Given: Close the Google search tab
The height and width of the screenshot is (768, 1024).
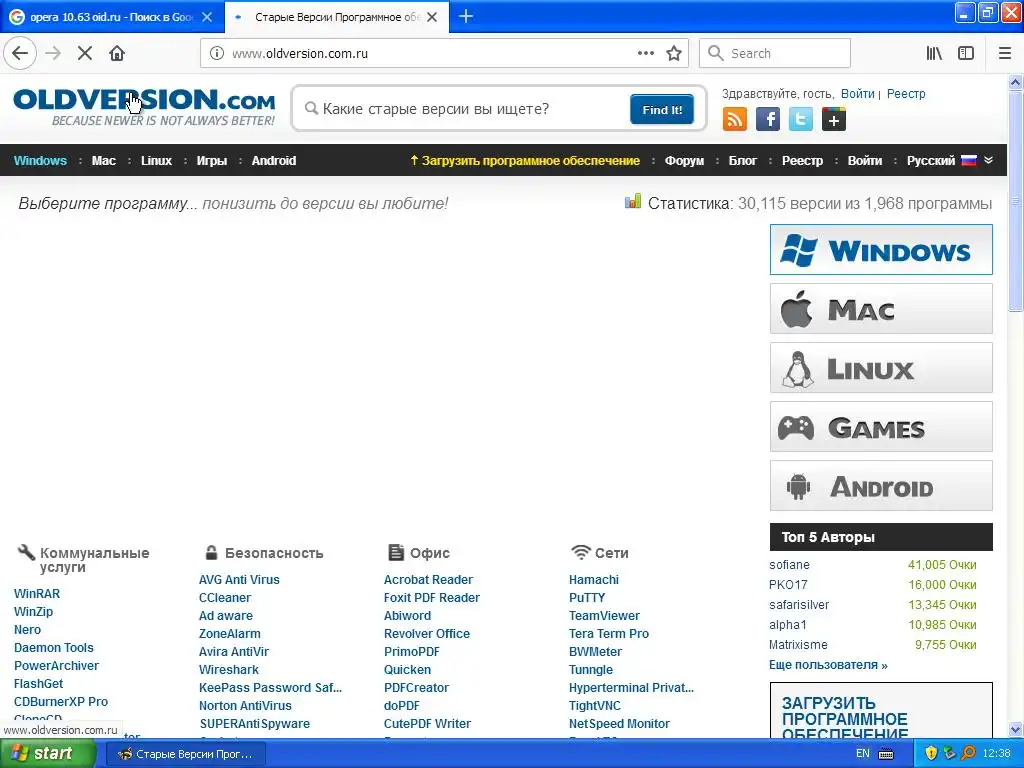Looking at the screenshot, I should click(207, 17).
